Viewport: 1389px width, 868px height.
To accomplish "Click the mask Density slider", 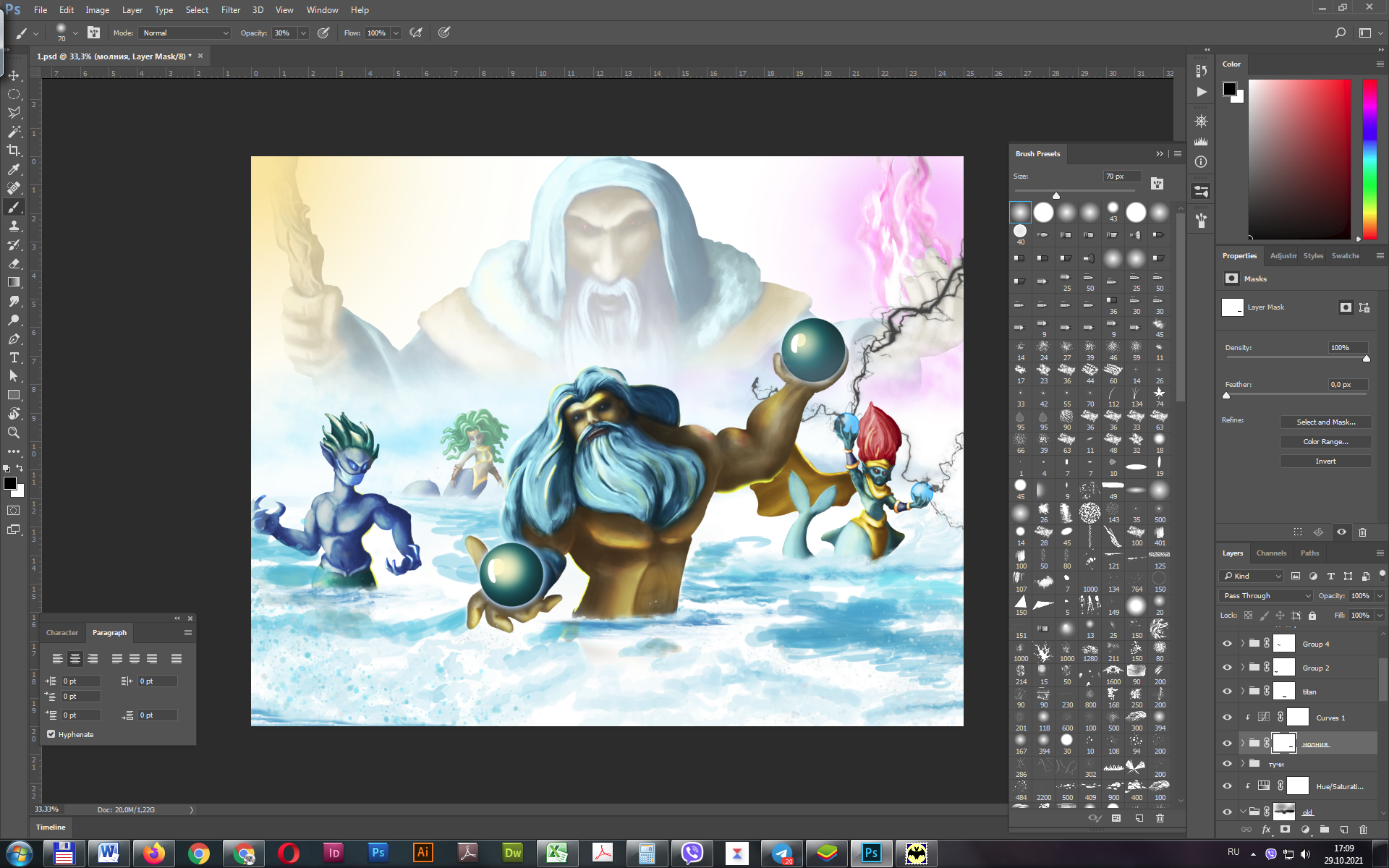I will (1296, 357).
